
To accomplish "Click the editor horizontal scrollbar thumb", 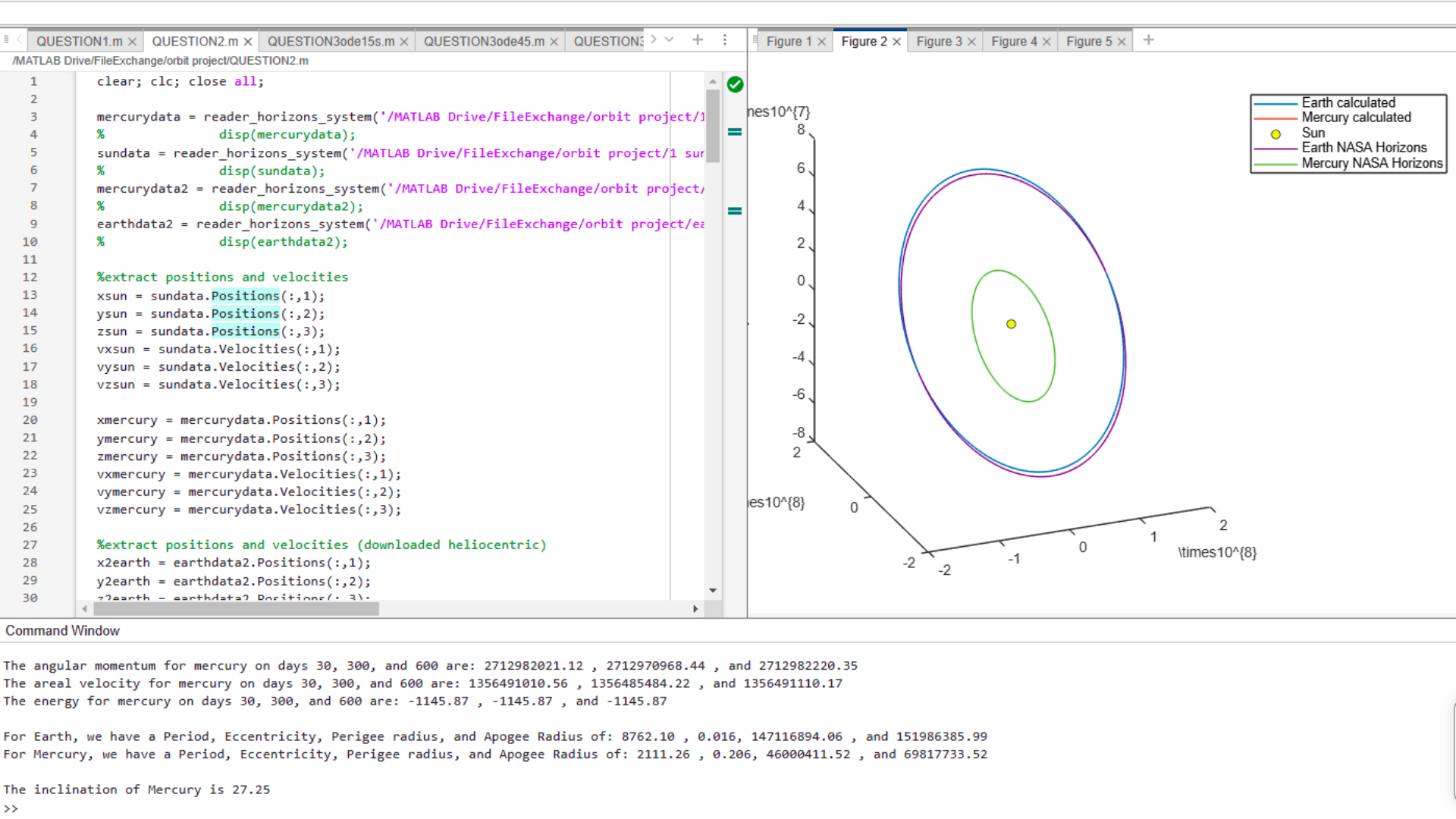I will tap(236, 609).
